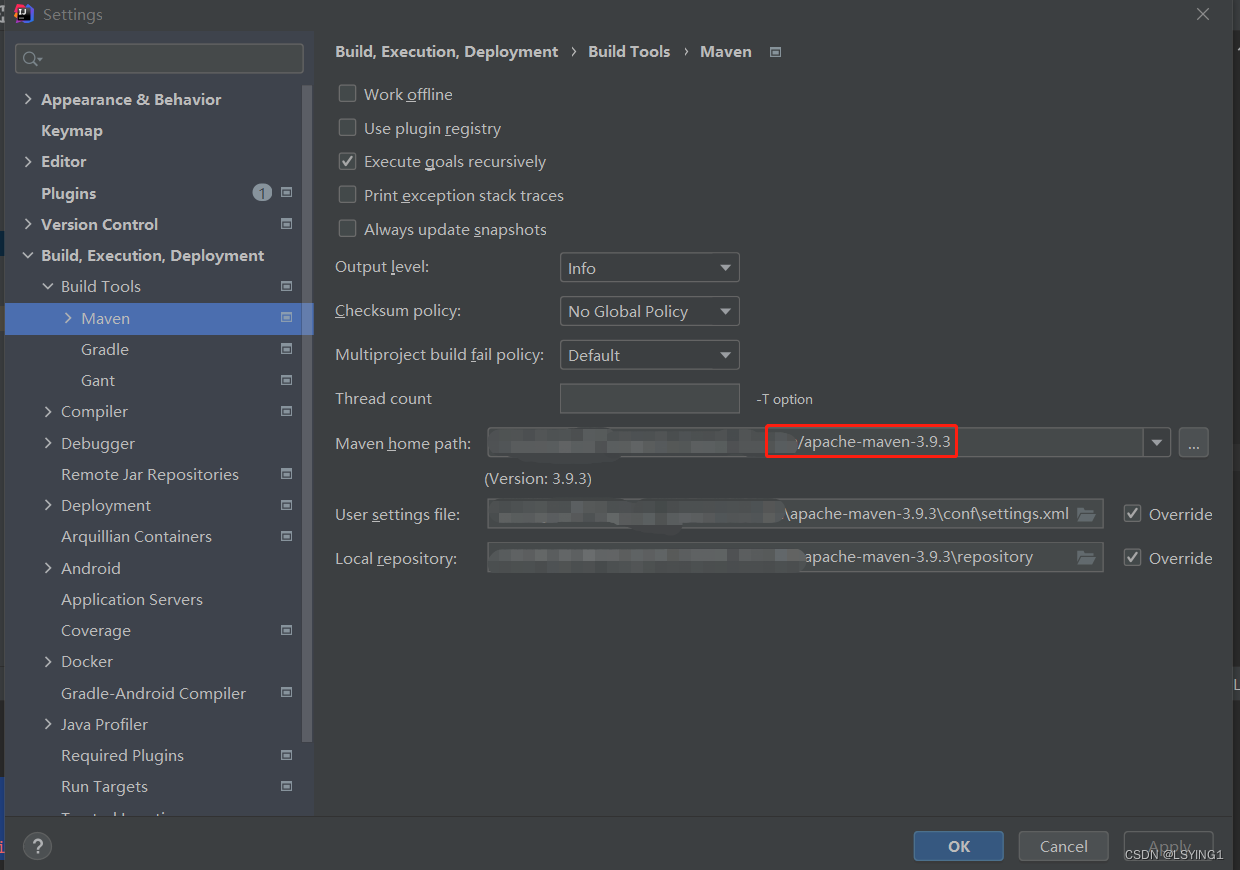Click the project-level icon next to Required Plugins
The image size is (1240, 870).
(x=287, y=755)
